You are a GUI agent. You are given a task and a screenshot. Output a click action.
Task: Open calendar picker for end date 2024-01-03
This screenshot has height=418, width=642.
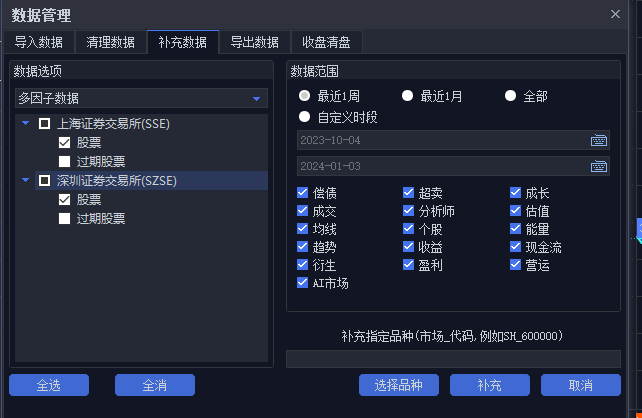pos(599,166)
